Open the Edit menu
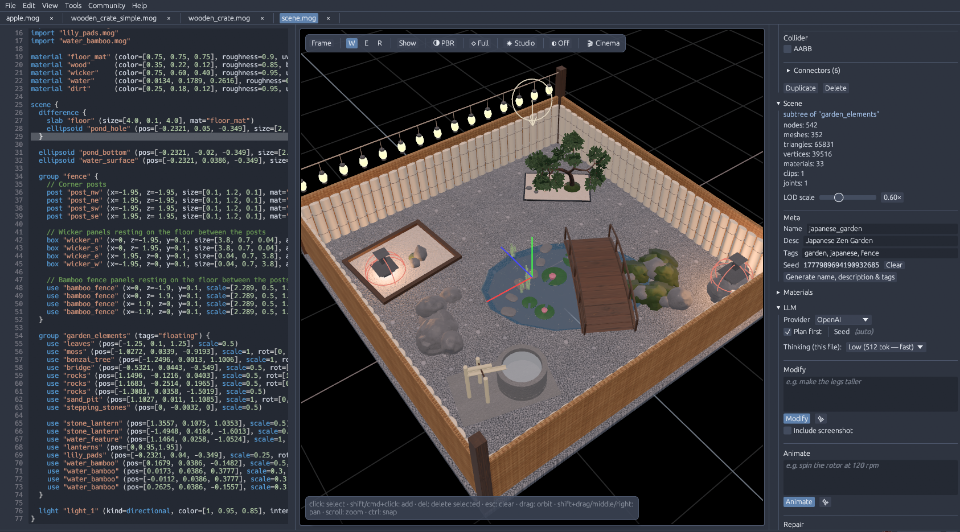Image resolution: width=960 pixels, height=532 pixels. pyautogui.click(x=29, y=6)
